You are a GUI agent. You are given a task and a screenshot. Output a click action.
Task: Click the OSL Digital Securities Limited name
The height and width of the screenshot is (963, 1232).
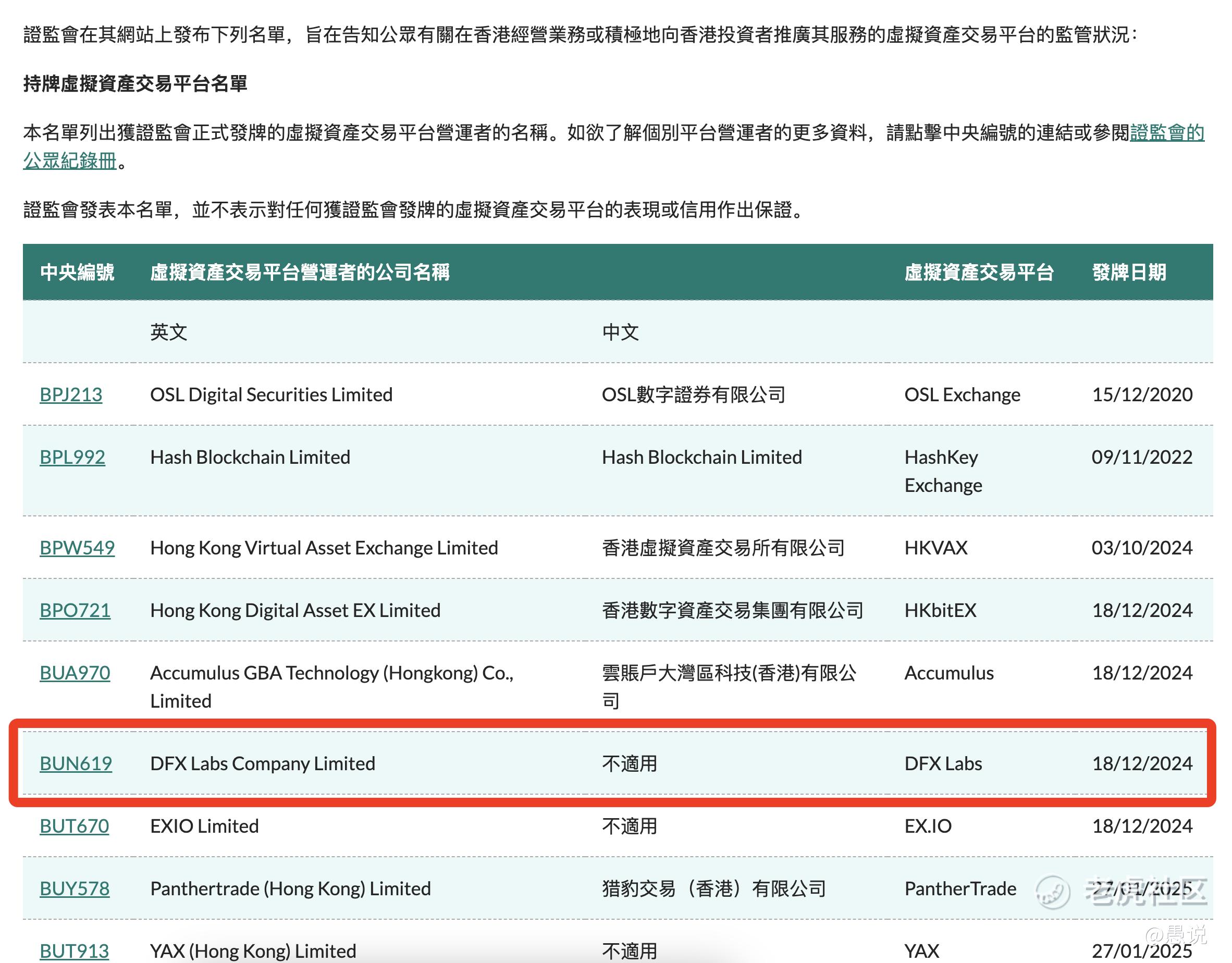point(272,394)
